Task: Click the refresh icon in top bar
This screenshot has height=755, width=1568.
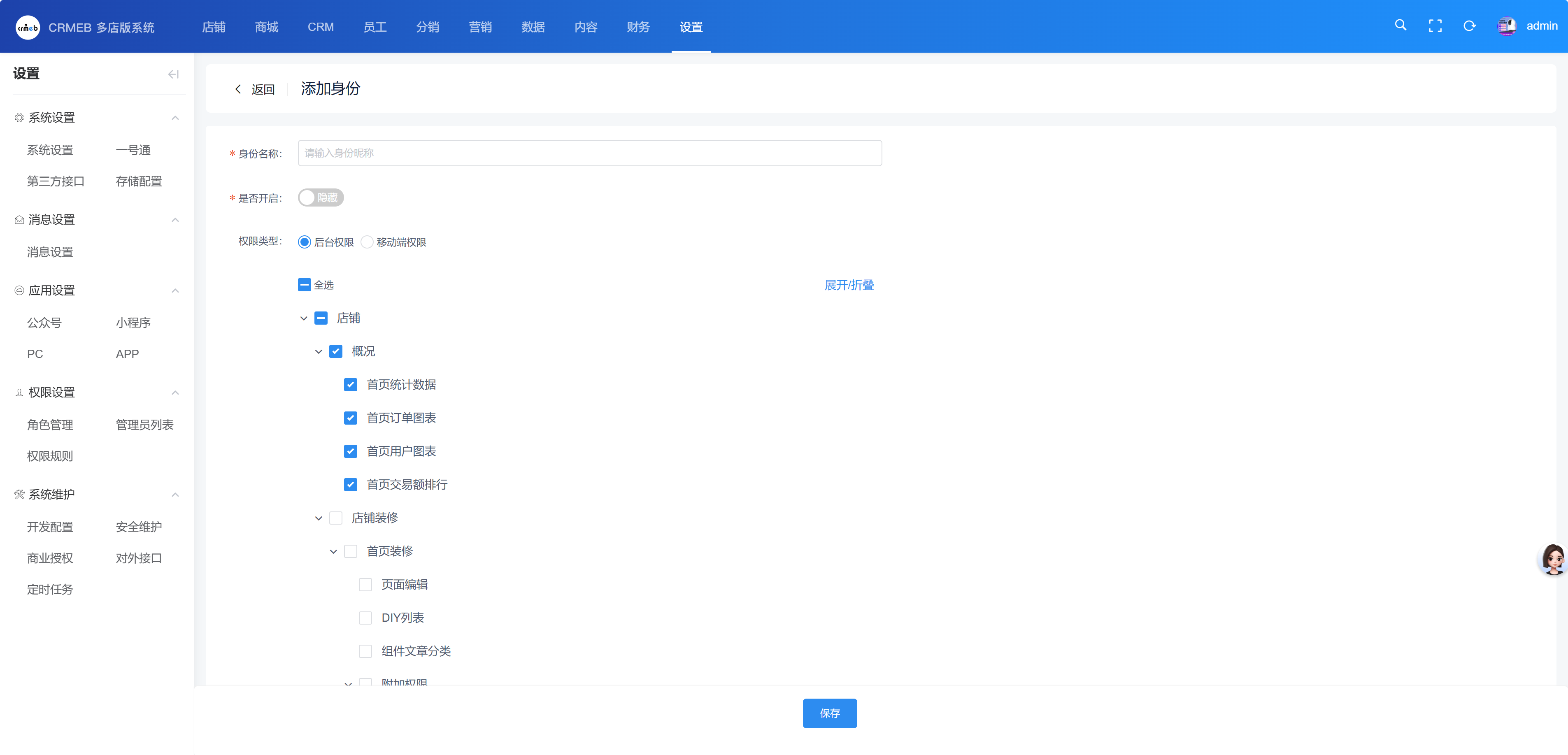Action: point(1469,26)
